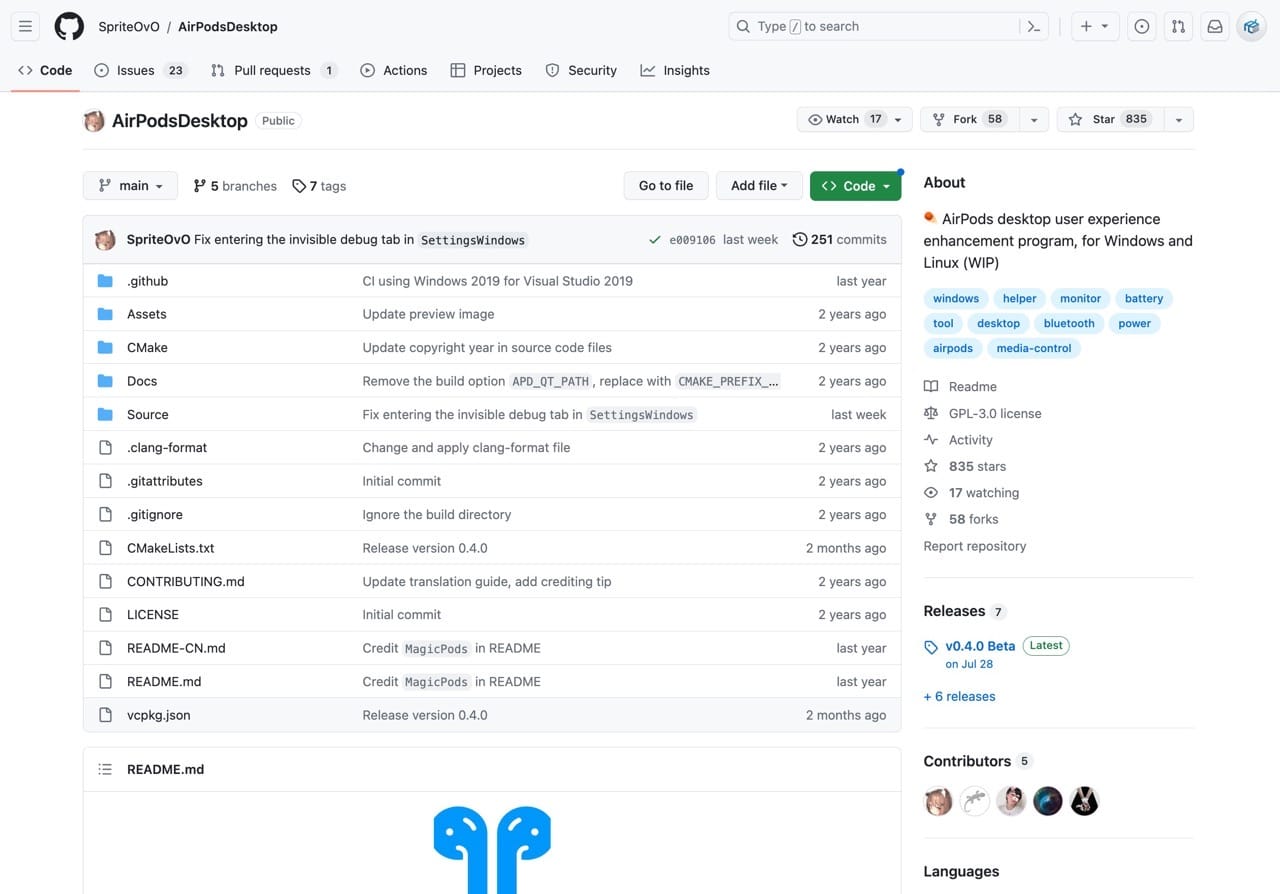Image resolution: width=1280 pixels, height=894 pixels.
Task: Open the user profile avatar menu
Action: tap(1252, 27)
